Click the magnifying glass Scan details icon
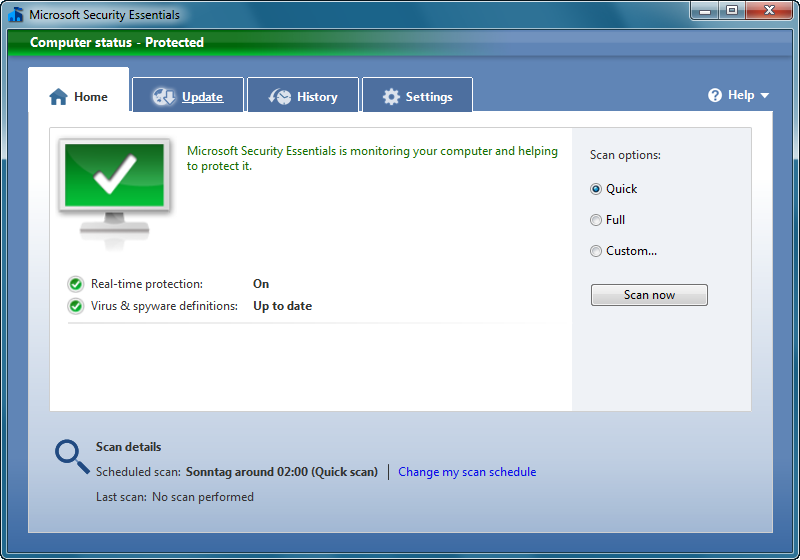This screenshot has width=800, height=560. 72,456
